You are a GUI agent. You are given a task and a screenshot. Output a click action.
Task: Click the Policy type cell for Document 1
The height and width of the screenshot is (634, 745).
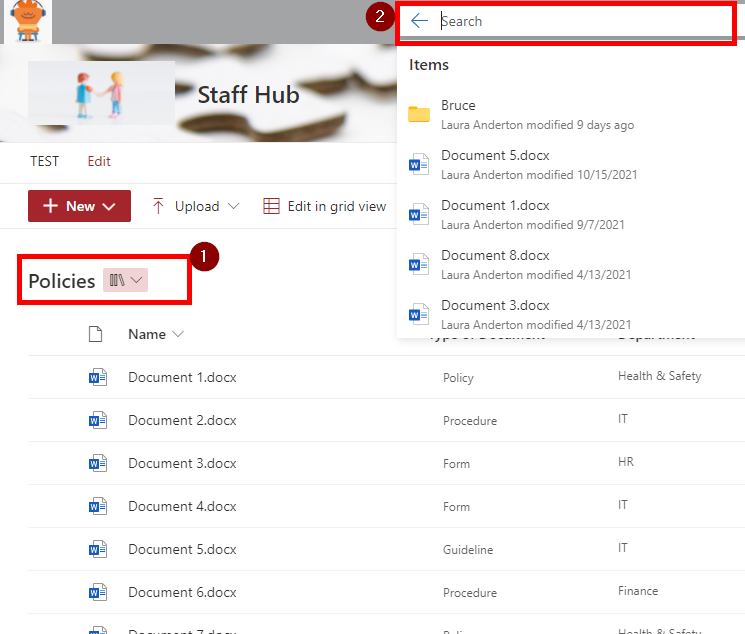(x=458, y=378)
